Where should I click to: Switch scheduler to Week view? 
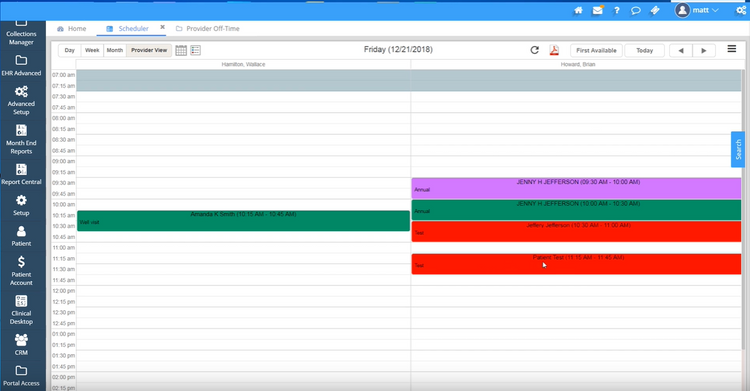point(92,50)
